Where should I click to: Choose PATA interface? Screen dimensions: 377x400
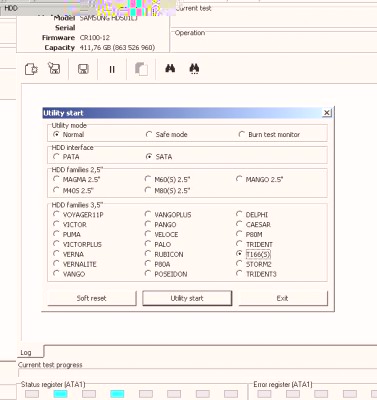[x=56, y=156]
